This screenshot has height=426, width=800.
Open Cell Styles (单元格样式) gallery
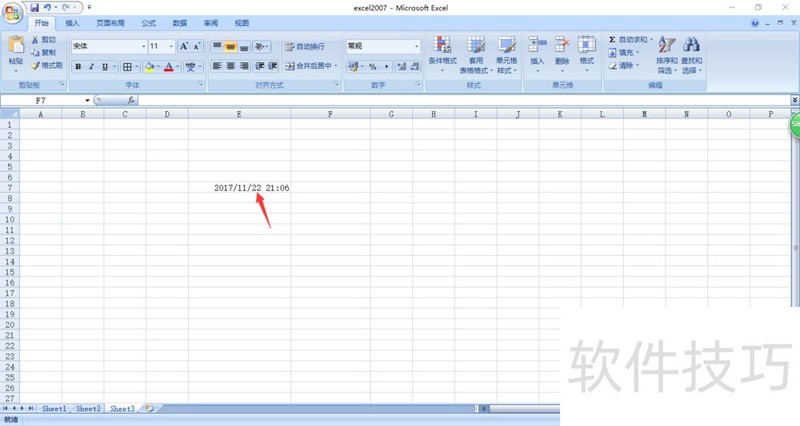click(x=507, y=55)
